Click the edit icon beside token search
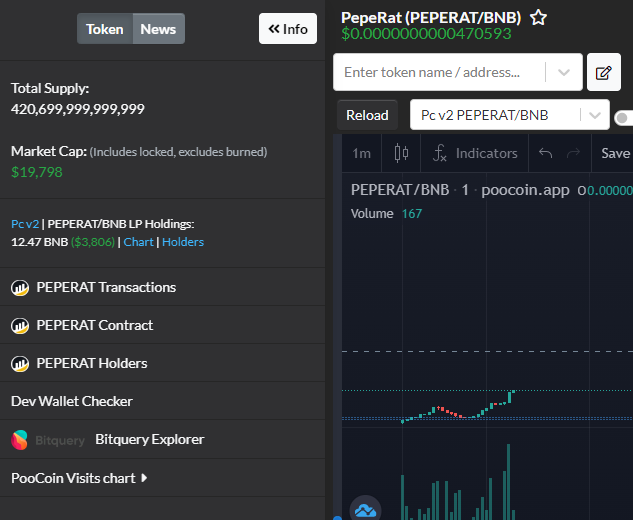This screenshot has height=520, width=633. coord(604,72)
